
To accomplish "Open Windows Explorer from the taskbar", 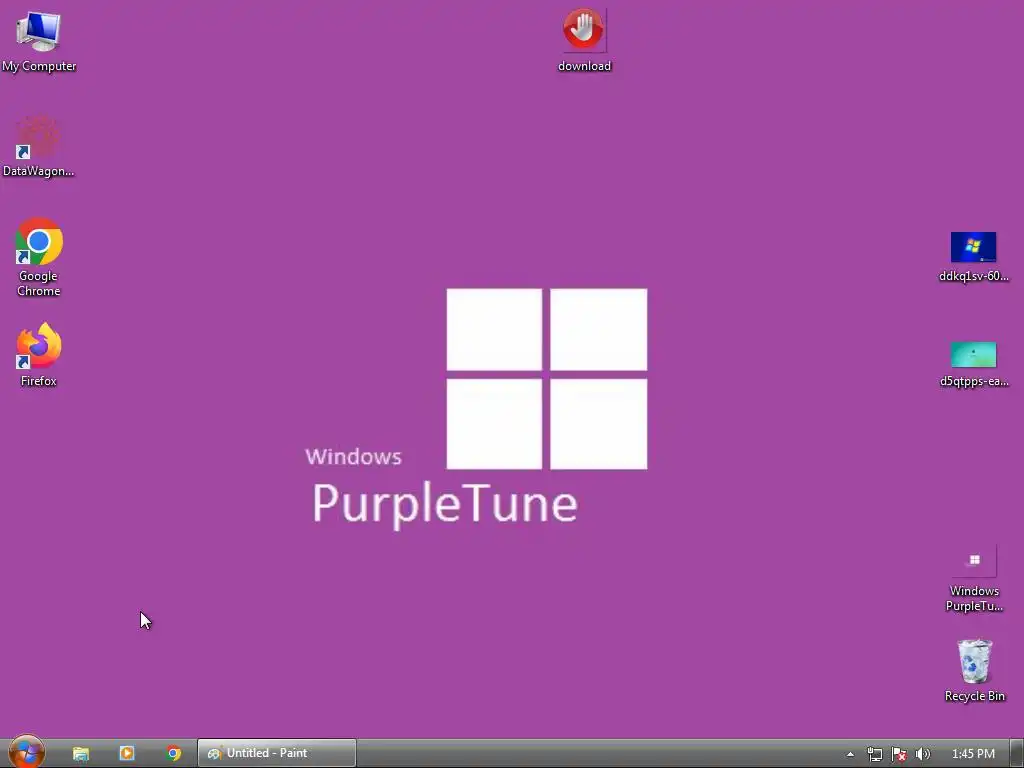I will tap(81, 754).
